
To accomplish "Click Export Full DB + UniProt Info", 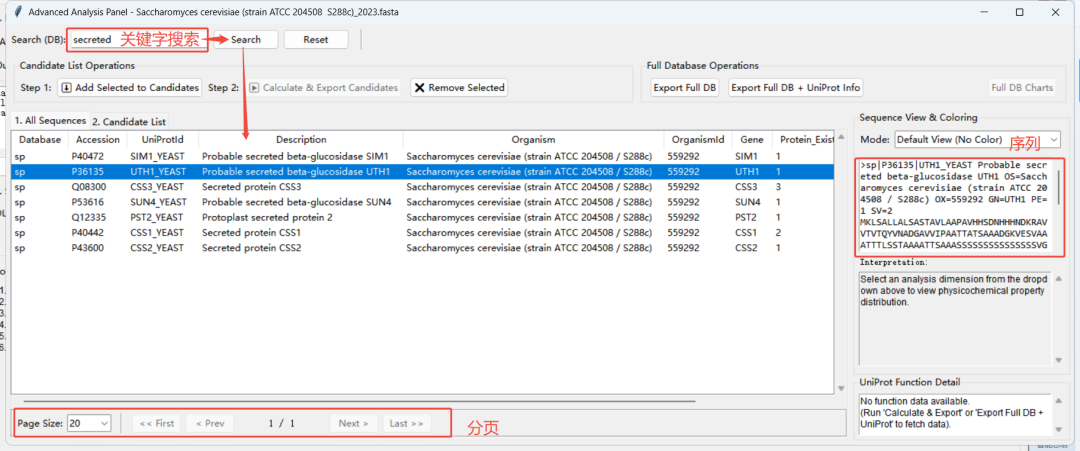I will click(796, 87).
